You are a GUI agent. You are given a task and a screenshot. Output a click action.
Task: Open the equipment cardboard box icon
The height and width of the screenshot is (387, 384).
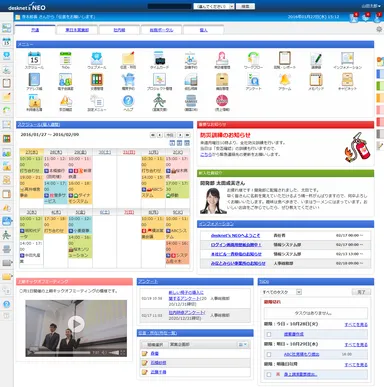pos(222,80)
